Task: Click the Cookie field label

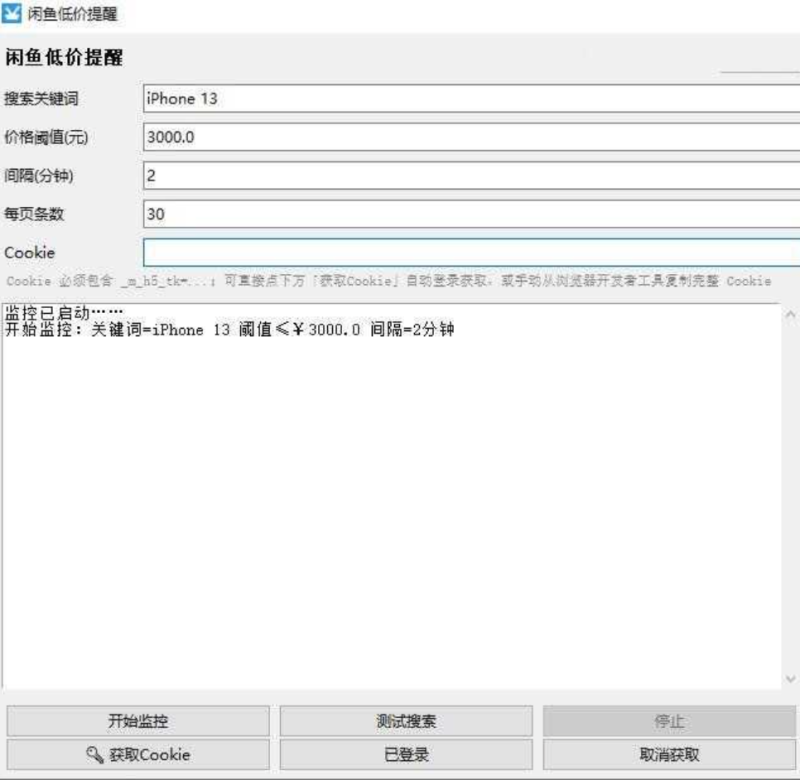Action: point(30,253)
